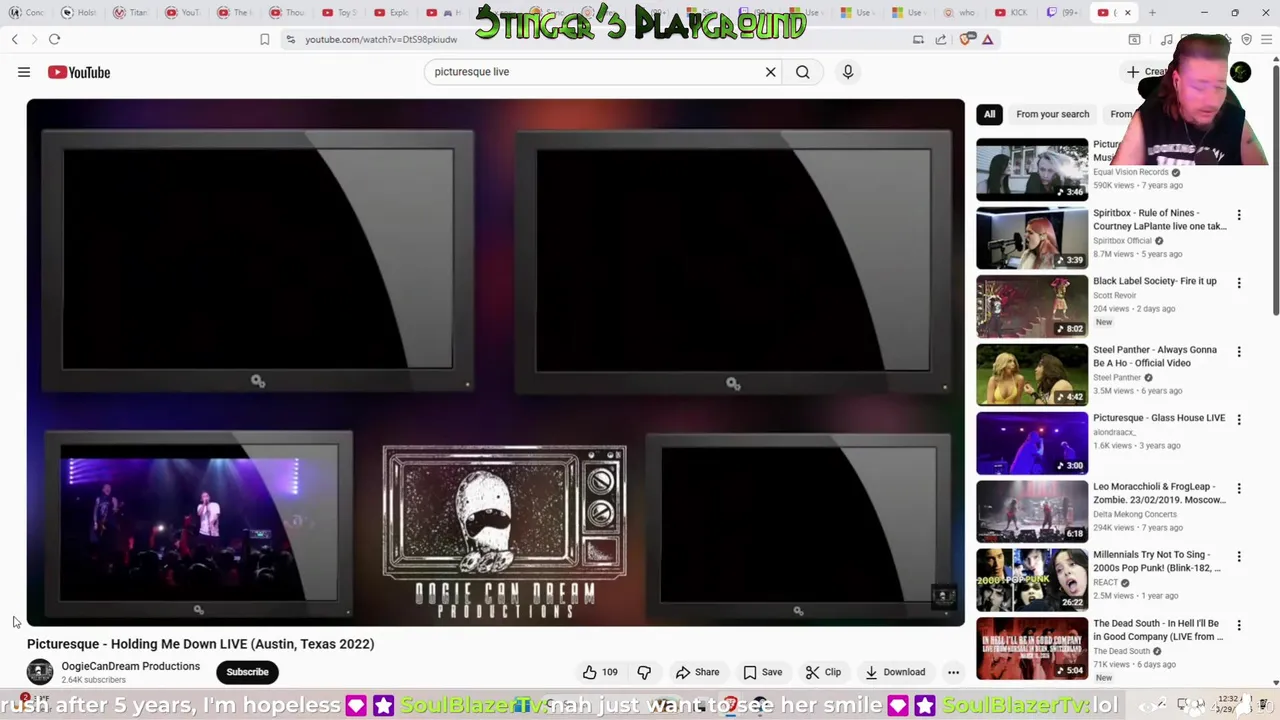Open Equal Vision Records video thumbnail
1280x720 pixels.
pos(1032,169)
